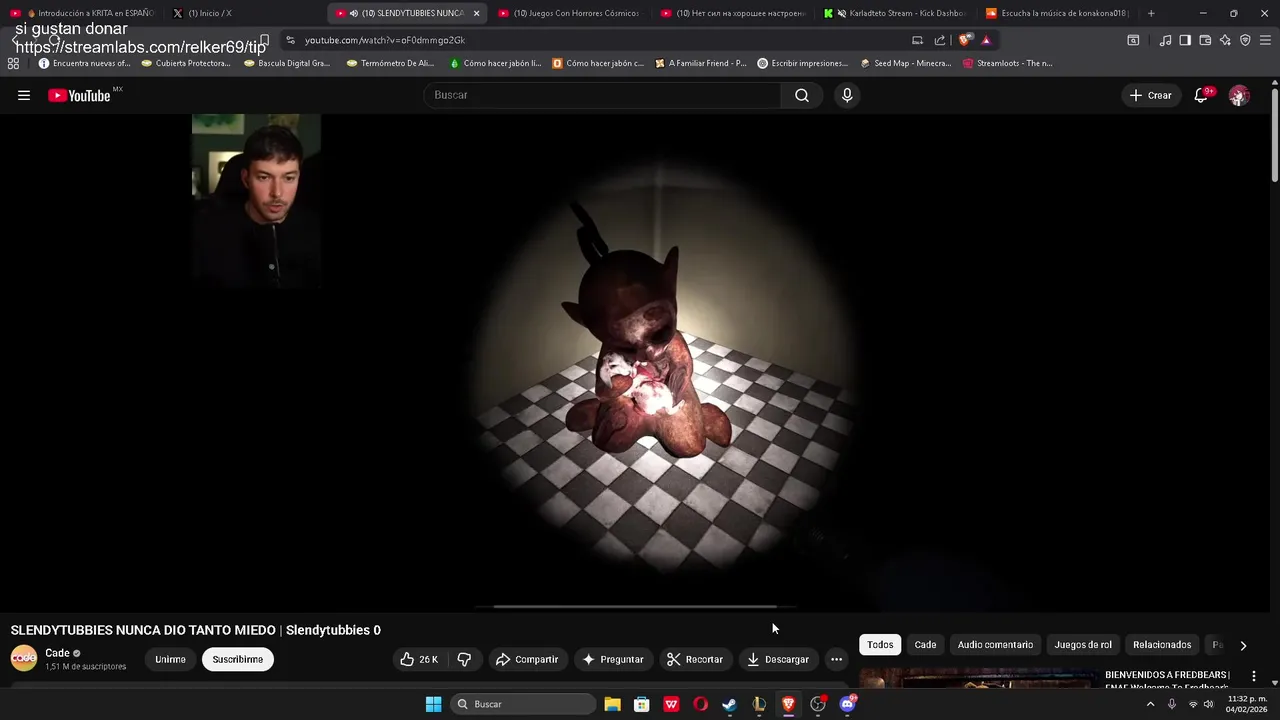Open Brave Rewards triangle icon

click(986, 40)
